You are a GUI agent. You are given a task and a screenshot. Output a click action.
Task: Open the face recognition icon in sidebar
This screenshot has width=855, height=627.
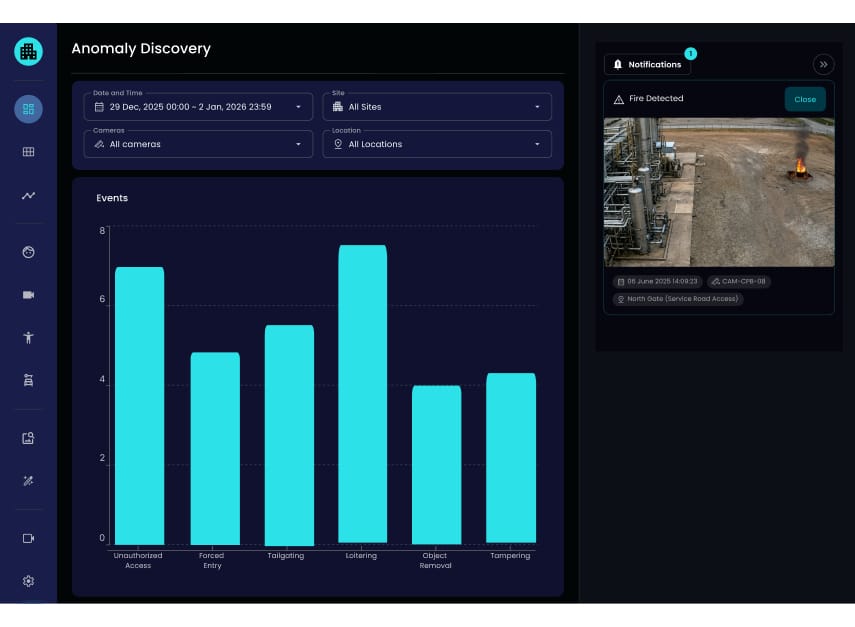pyautogui.click(x=28, y=252)
